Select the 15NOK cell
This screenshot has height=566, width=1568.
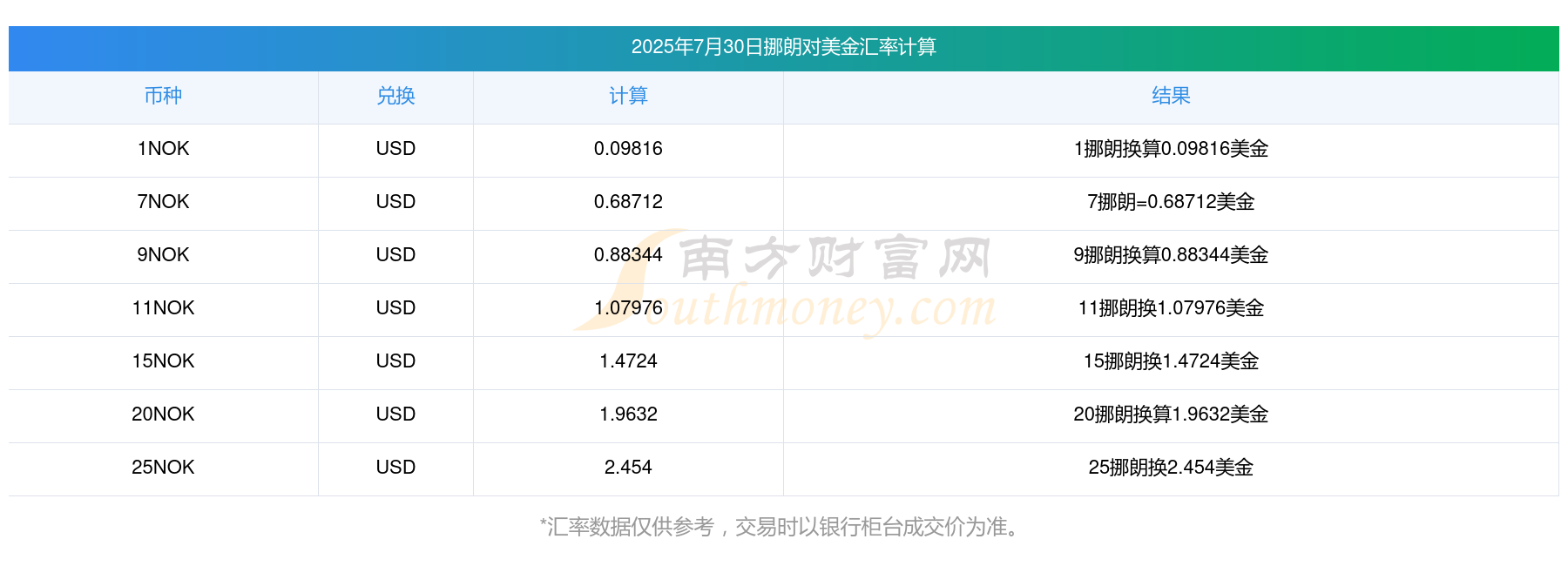[163, 361]
